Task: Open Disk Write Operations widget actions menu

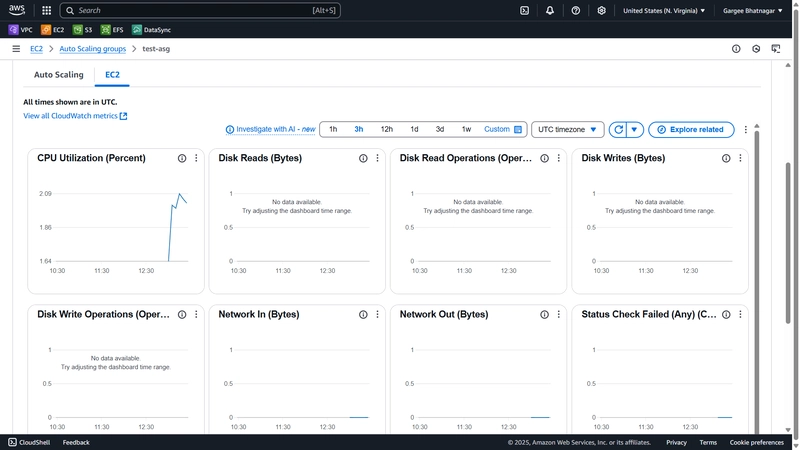Action: [196, 315]
